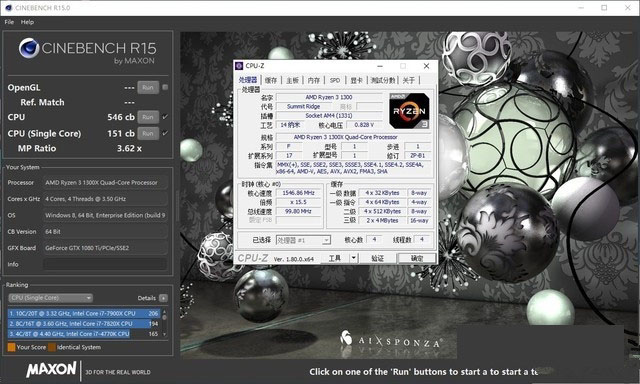640x384 pixels.
Task: Click the multiplier x 15.5 value
Action: click(298, 202)
